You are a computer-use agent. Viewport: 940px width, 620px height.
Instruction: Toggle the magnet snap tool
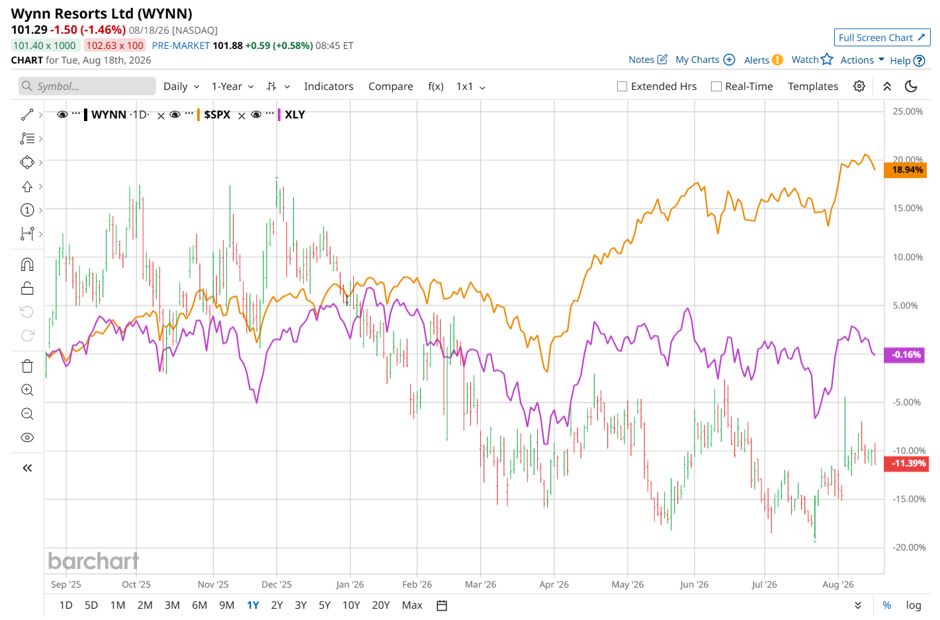27,264
